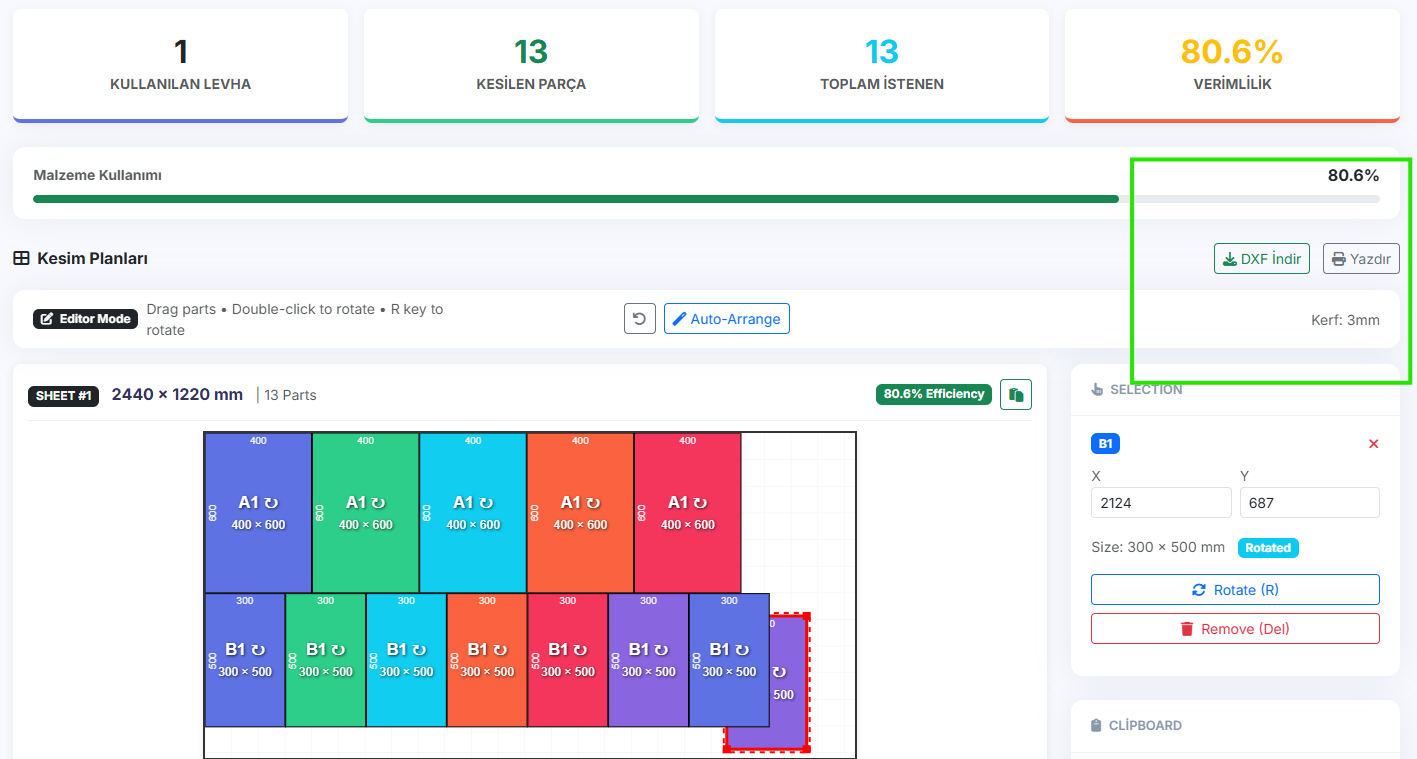The width and height of the screenshot is (1417, 759).
Task: Click the Rotated status tag
Action: [1268, 548]
